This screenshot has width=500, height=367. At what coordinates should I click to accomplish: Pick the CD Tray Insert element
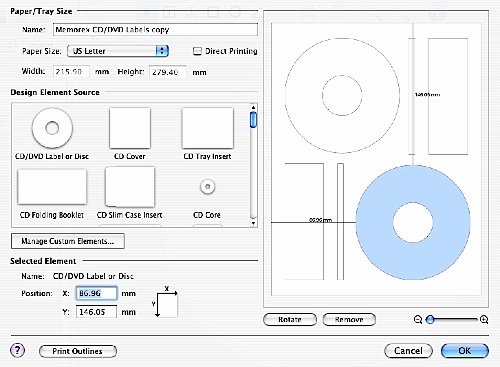(207, 128)
